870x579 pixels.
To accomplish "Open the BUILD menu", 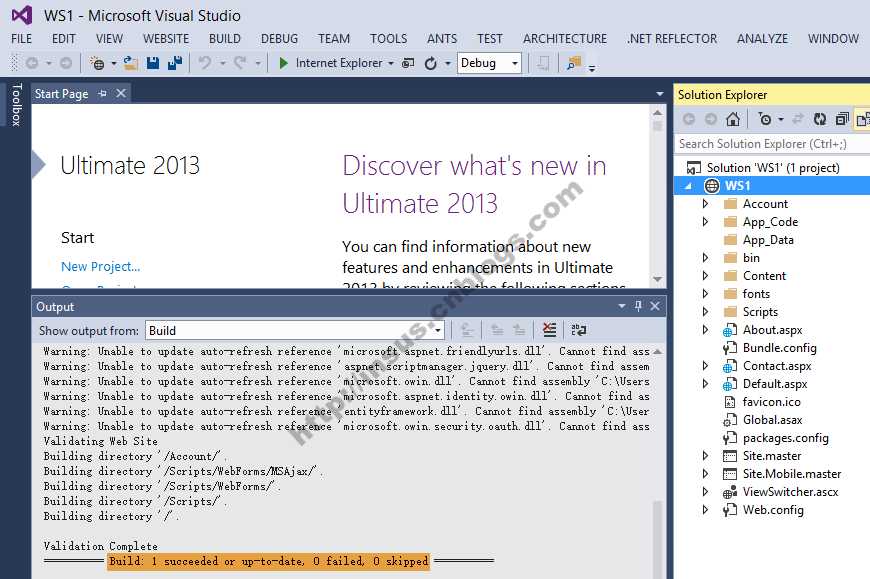I will tap(225, 39).
